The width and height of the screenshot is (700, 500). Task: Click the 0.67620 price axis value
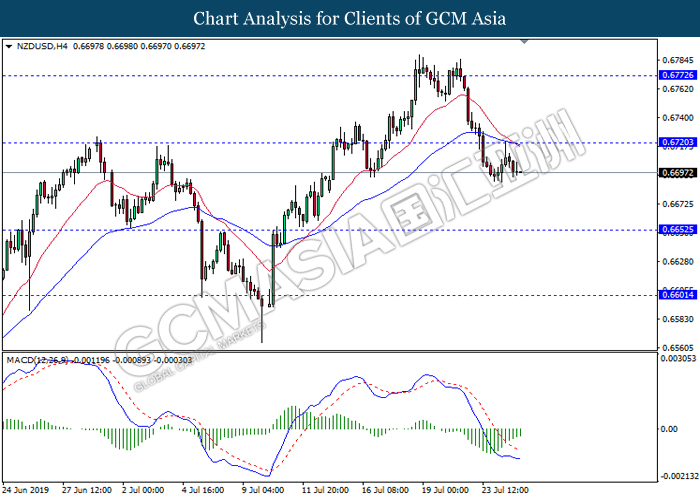click(678, 89)
